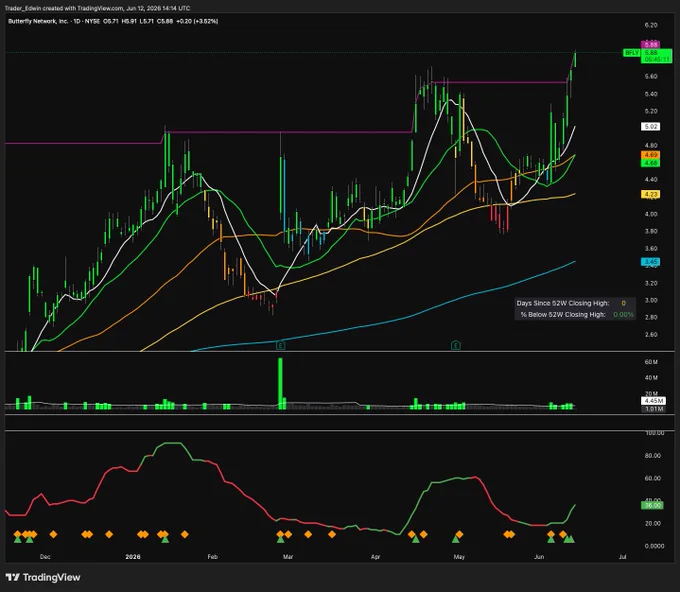Click the Mar label on time axis

tap(288, 556)
